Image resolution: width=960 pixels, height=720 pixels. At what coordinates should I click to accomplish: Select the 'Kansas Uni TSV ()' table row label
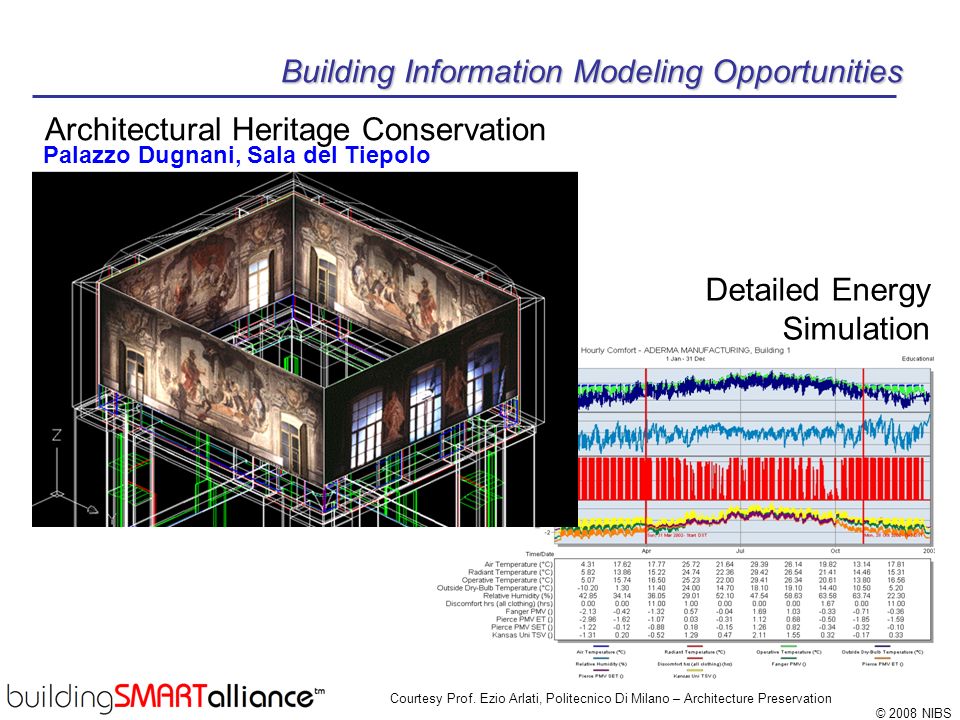[522, 636]
